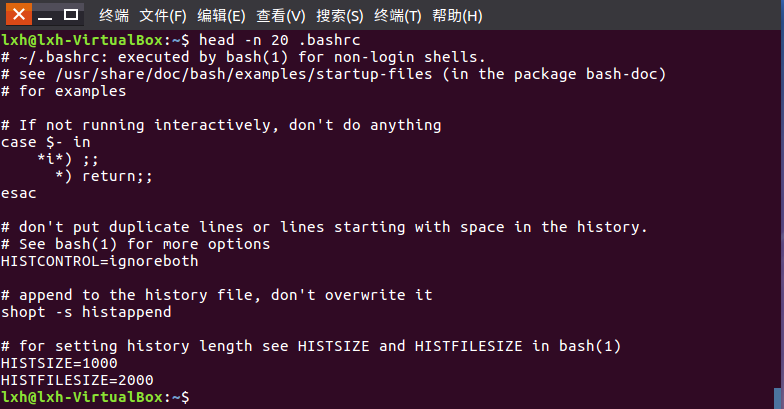Open the 搜索(S) menu
This screenshot has width=784, height=409.
(x=340, y=16)
